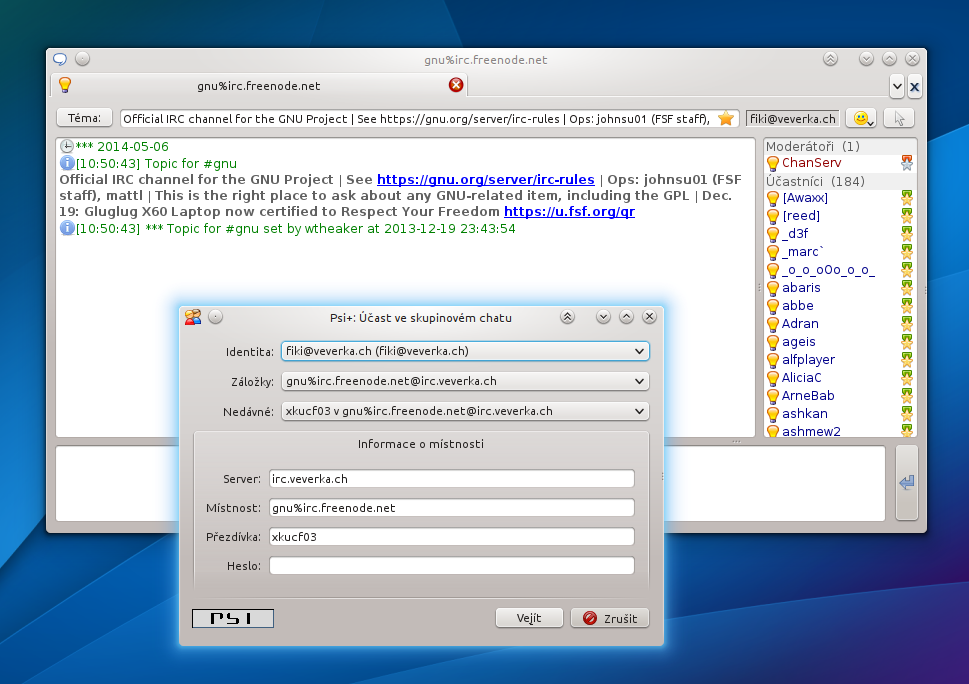This screenshot has width=969, height=684.
Task: Click the round pin button in dialog titlebar
Action: pyautogui.click(x=215, y=317)
